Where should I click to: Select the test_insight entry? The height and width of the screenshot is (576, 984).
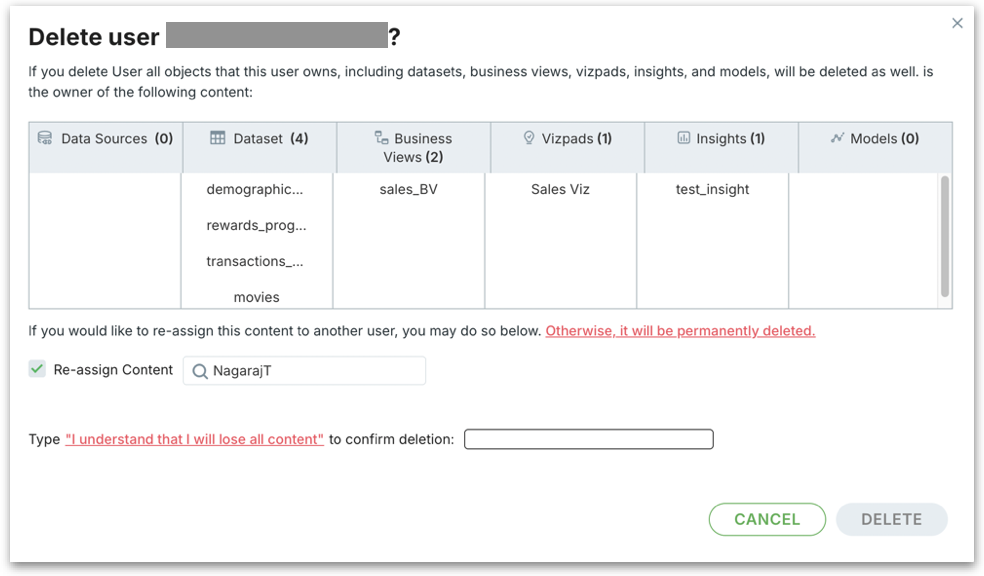coord(712,189)
